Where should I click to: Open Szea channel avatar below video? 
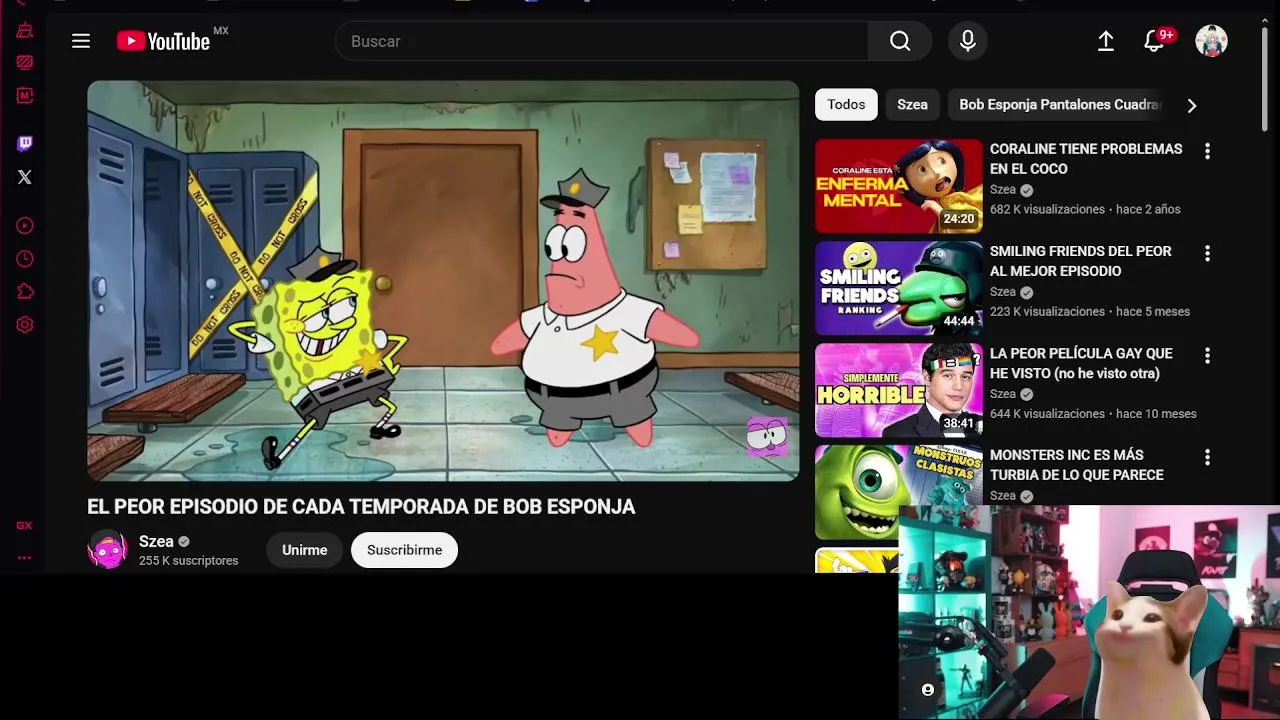(107, 549)
